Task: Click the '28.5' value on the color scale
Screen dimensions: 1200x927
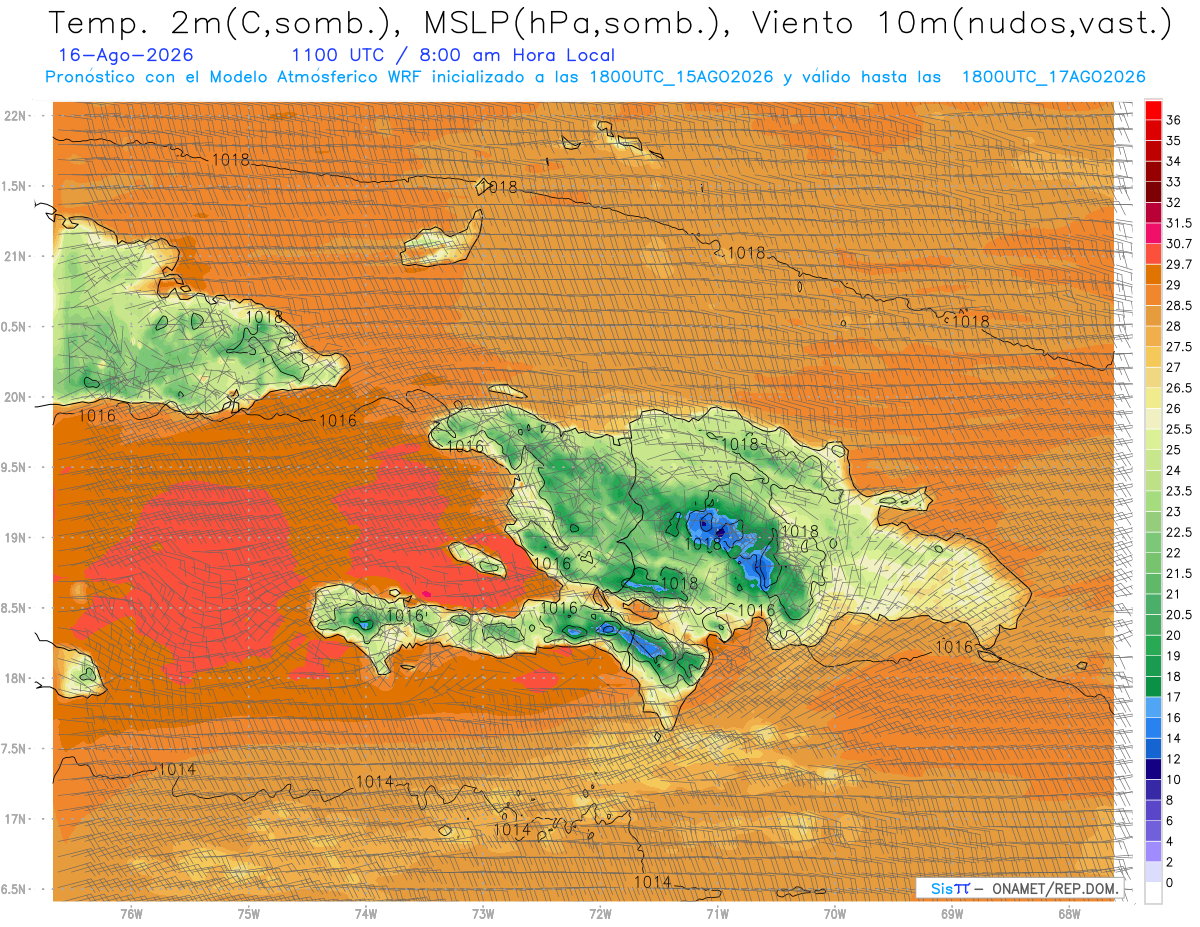Action: click(x=1179, y=305)
